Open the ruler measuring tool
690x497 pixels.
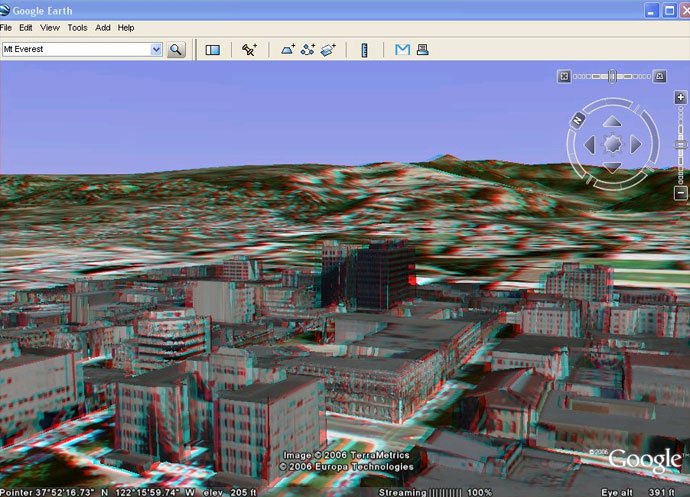tap(364, 50)
